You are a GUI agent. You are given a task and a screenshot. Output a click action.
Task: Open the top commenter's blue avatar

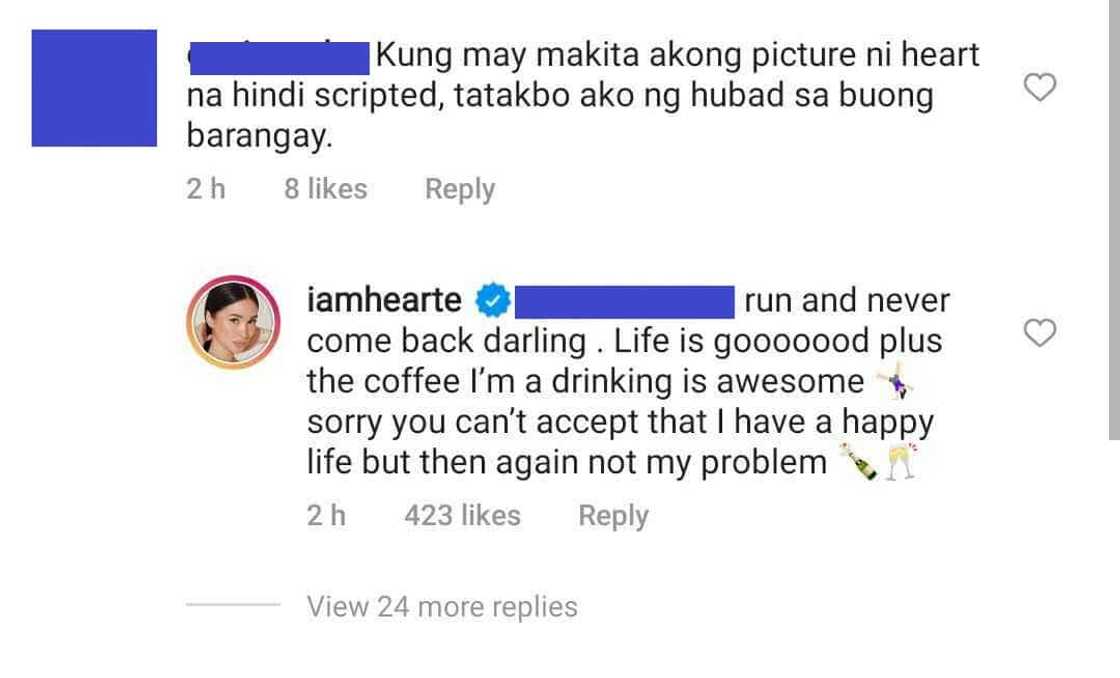[94, 88]
